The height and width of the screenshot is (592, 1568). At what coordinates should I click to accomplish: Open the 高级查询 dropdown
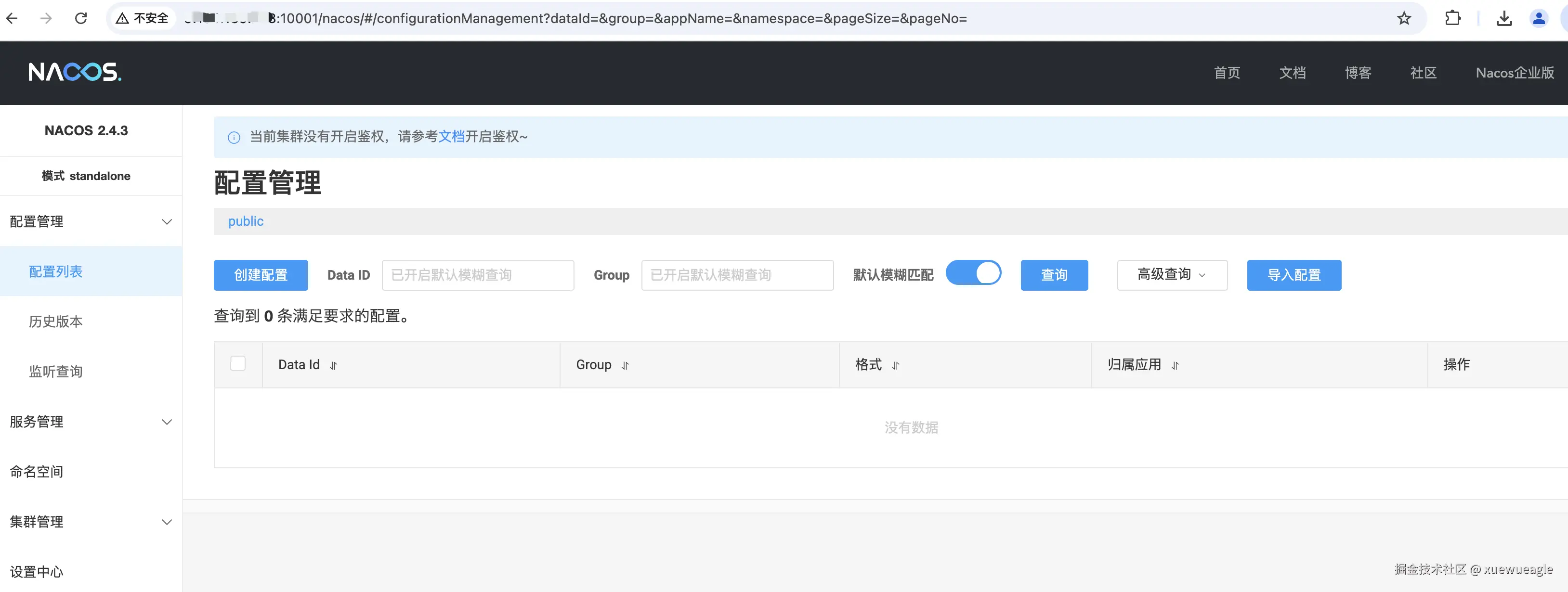pos(1171,274)
